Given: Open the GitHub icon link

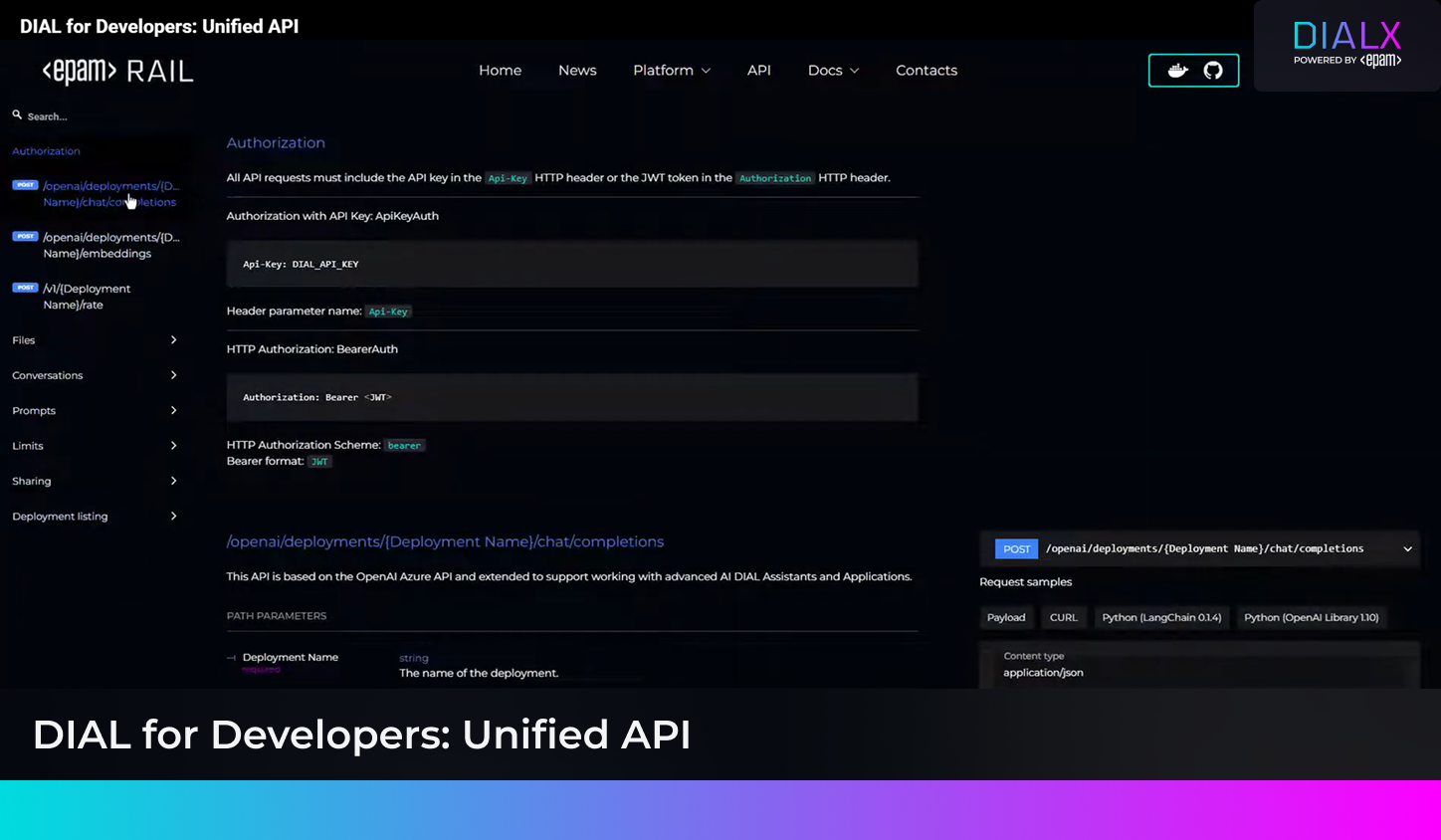Looking at the screenshot, I should click(x=1212, y=71).
